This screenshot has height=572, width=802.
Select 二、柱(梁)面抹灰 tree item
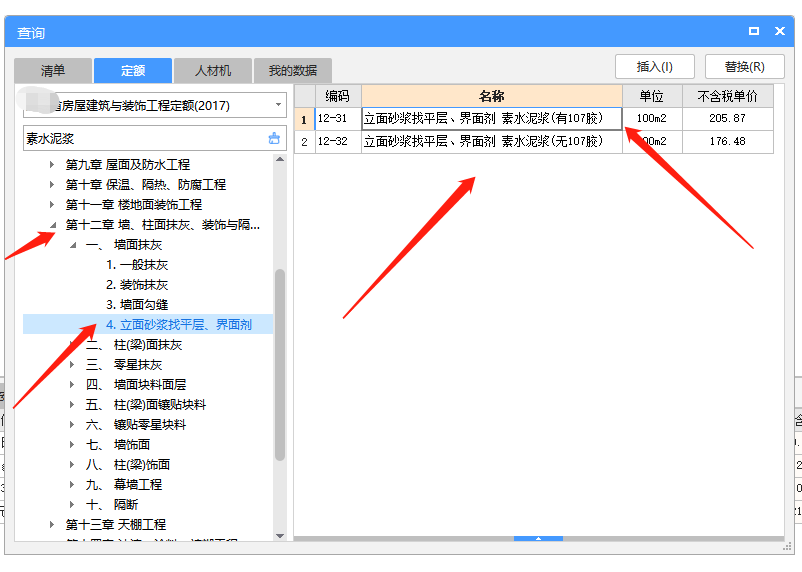pos(134,345)
